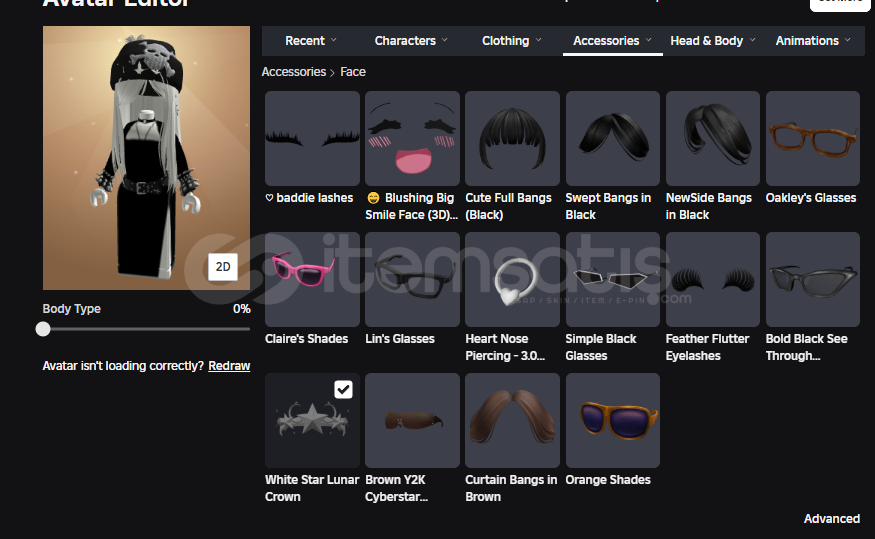Equip Oakley's Glasses accessory

[x=812, y=138]
